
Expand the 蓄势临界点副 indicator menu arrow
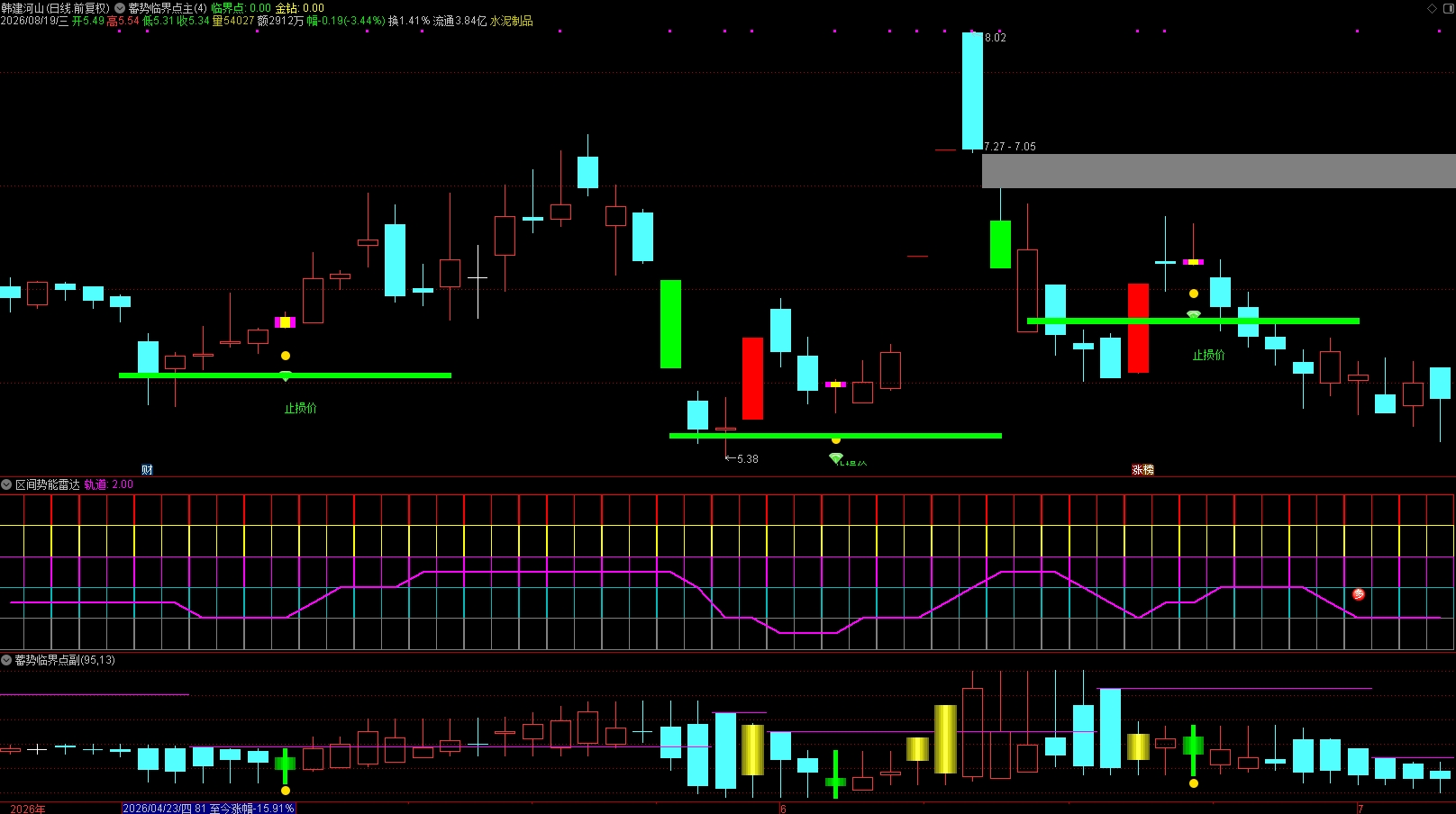point(6,660)
